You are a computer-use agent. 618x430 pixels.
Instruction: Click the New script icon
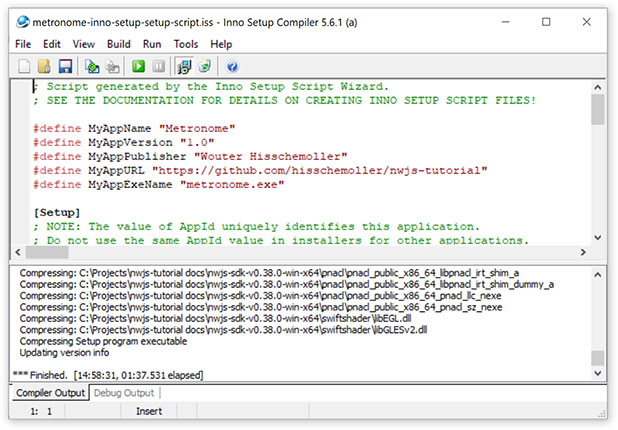tap(25, 66)
